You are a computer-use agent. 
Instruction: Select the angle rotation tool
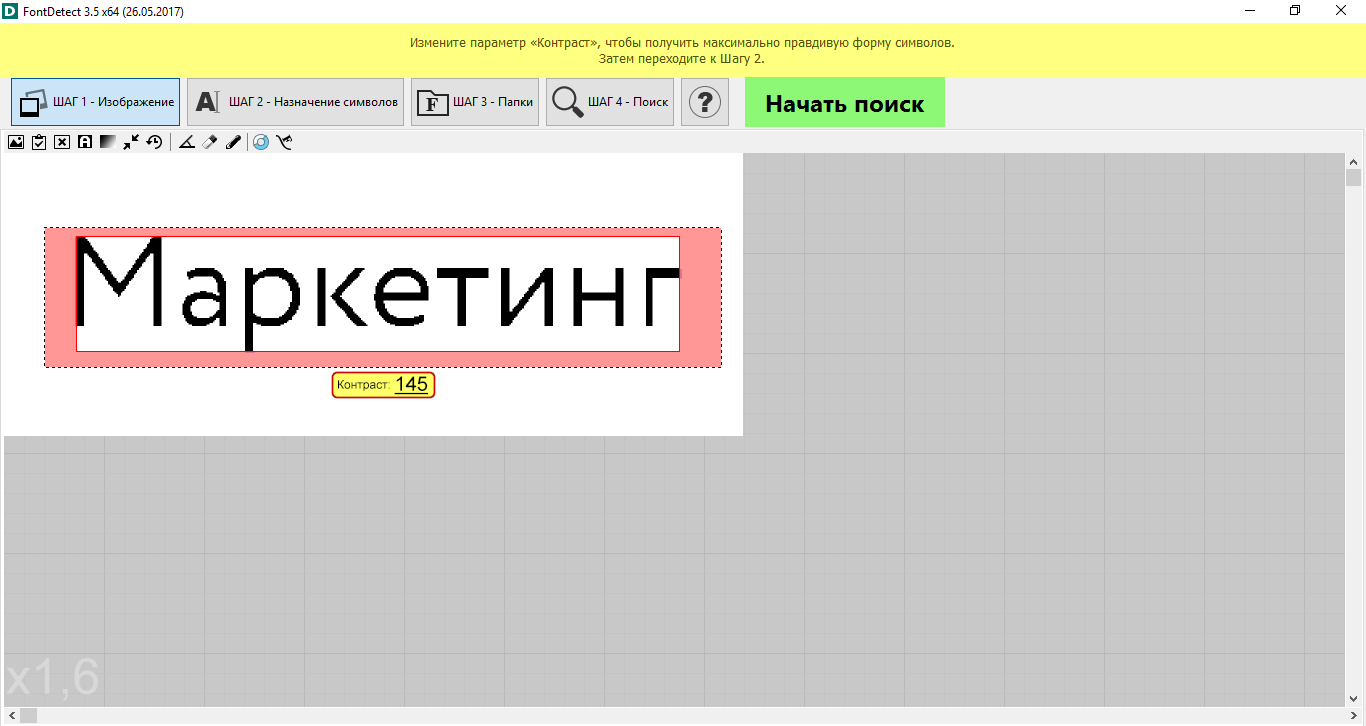[186, 142]
